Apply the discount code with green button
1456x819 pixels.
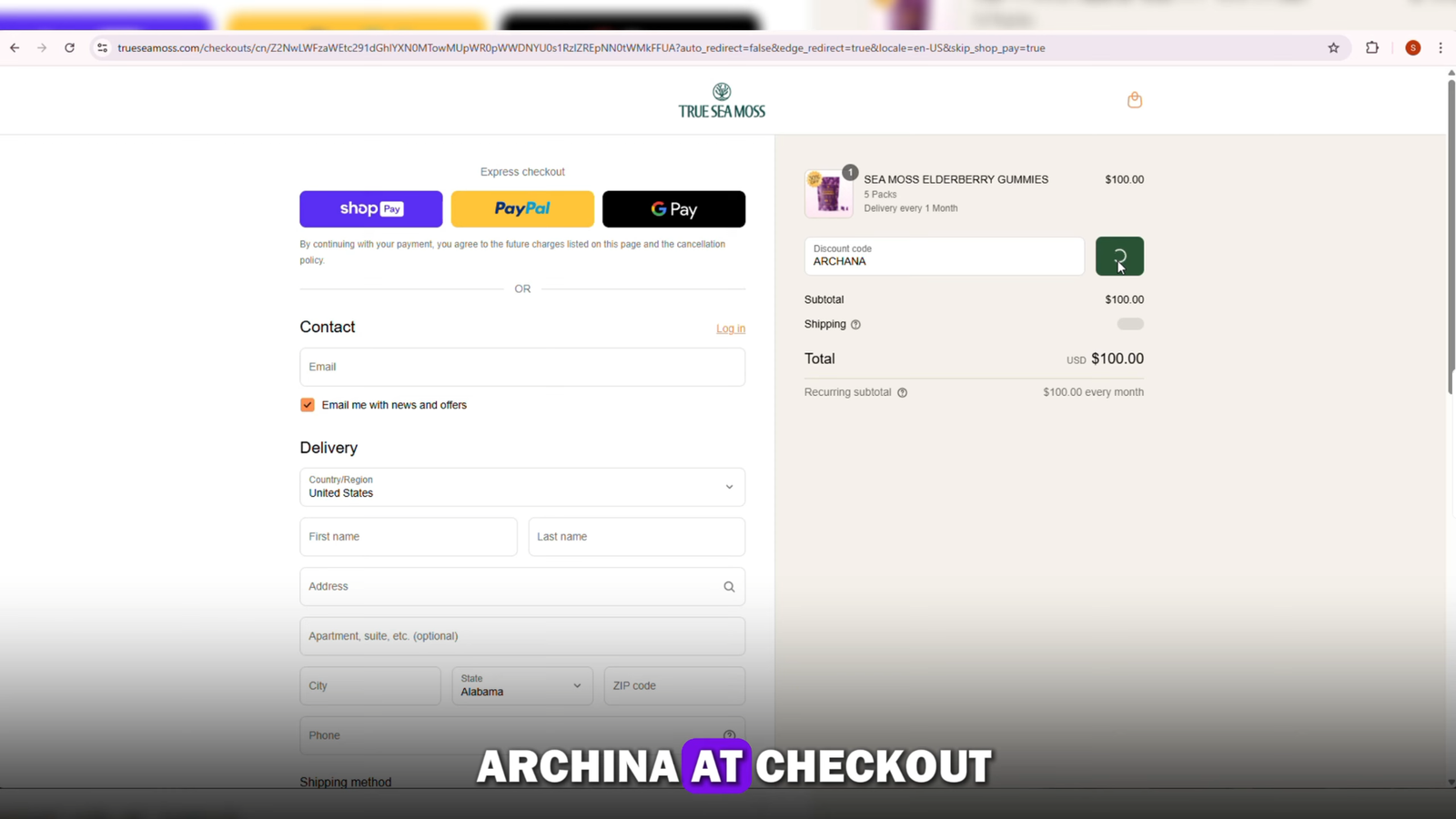pyautogui.click(x=1119, y=257)
